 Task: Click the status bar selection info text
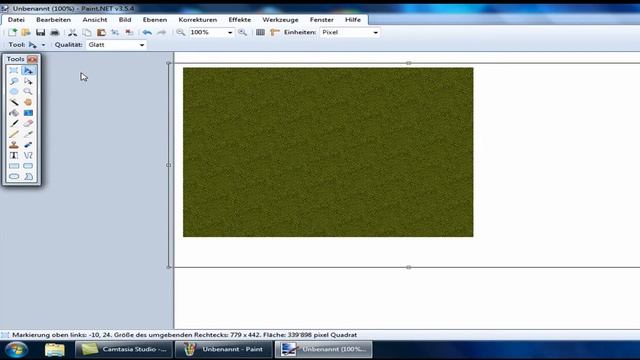point(184,335)
